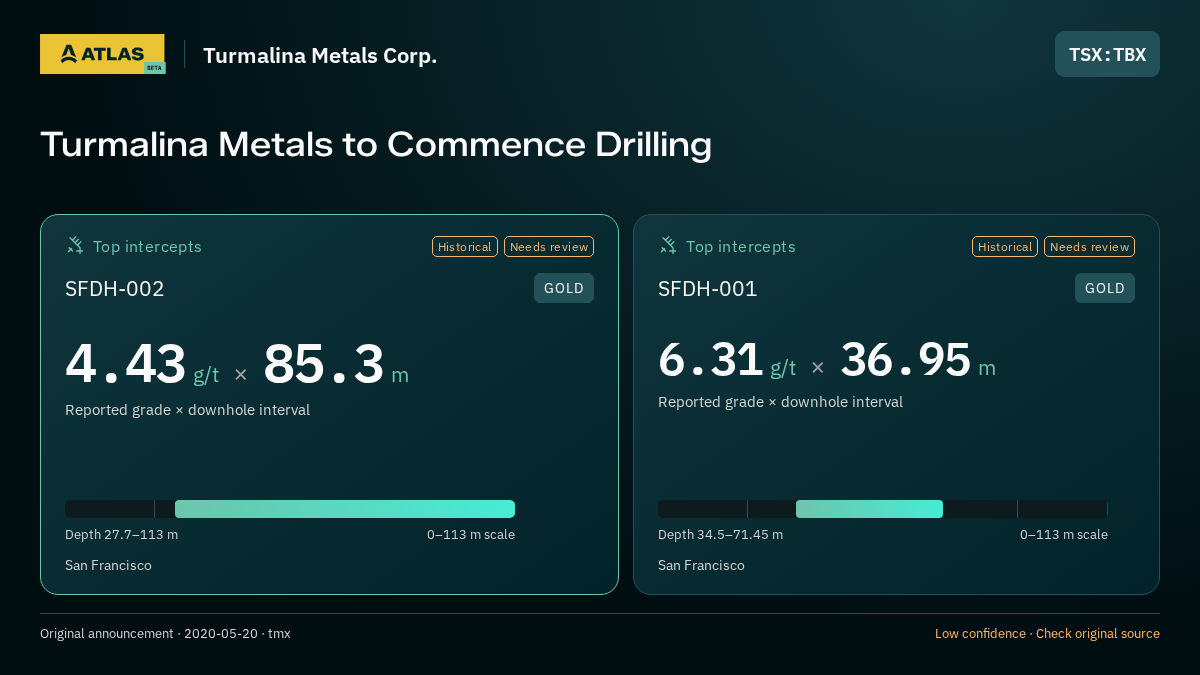
Task: Click the Top intercepts label on the SFDH-001 card
Action: click(x=741, y=247)
